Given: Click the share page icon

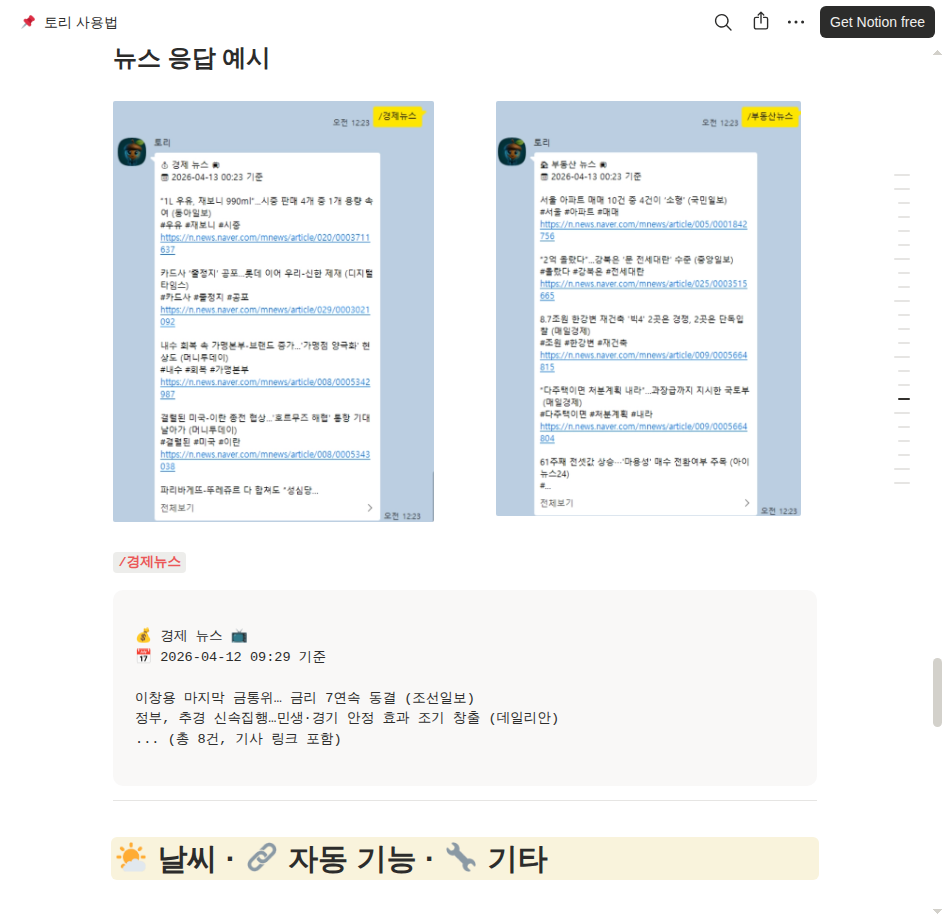Looking at the screenshot, I should tap(761, 22).
